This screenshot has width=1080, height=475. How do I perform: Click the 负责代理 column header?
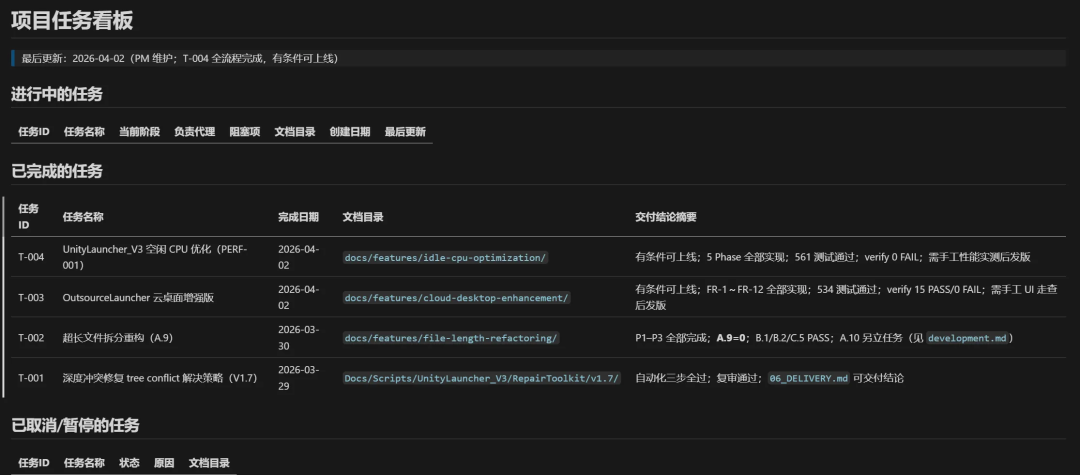(x=194, y=132)
